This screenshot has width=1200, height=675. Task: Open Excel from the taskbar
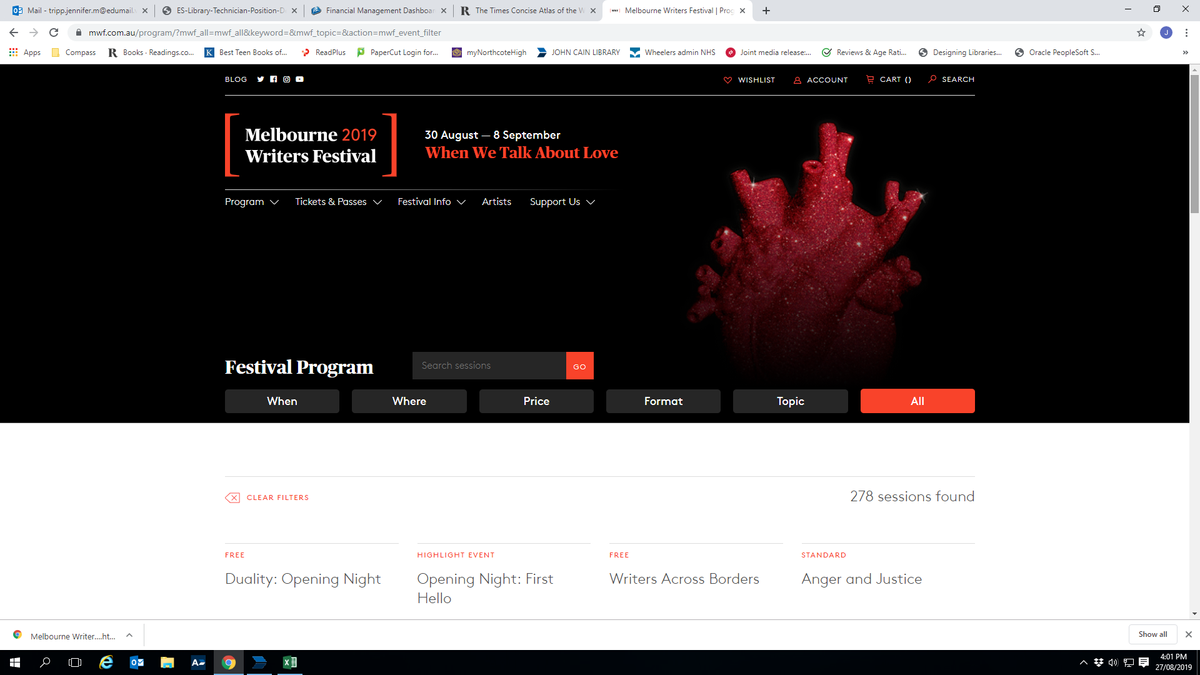(x=290, y=663)
